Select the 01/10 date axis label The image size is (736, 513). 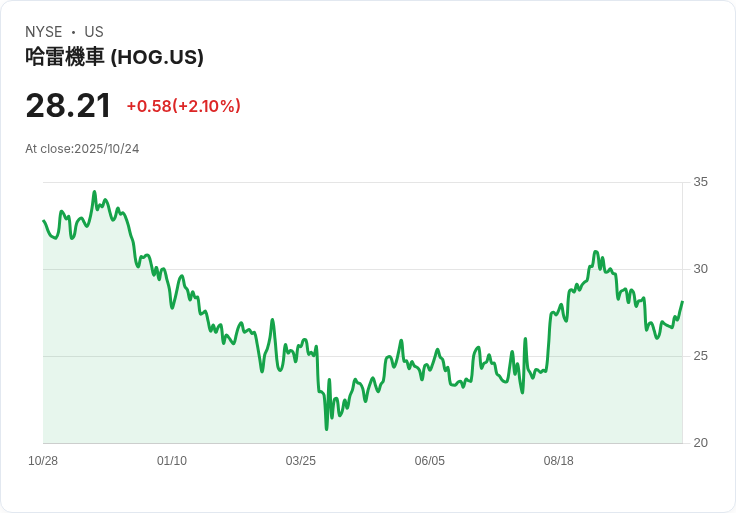point(172,461)
